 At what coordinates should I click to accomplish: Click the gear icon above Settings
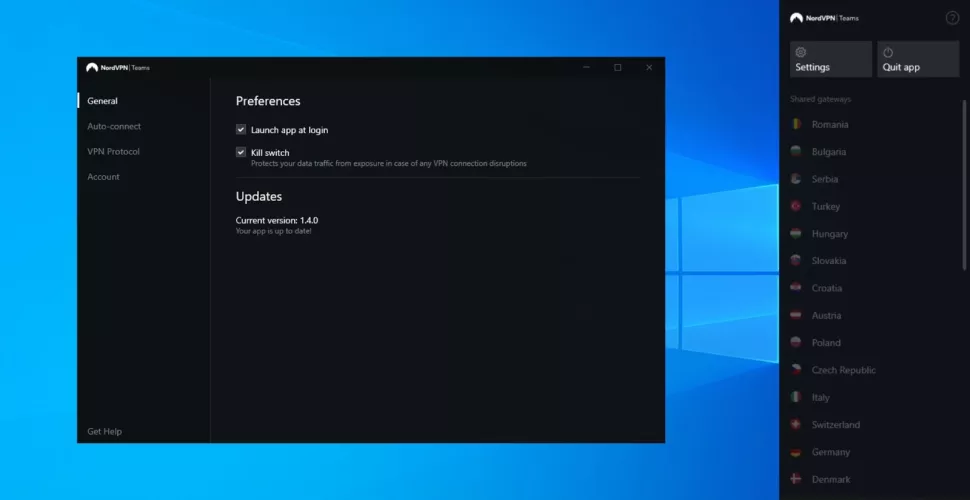[x=800, y=52]
